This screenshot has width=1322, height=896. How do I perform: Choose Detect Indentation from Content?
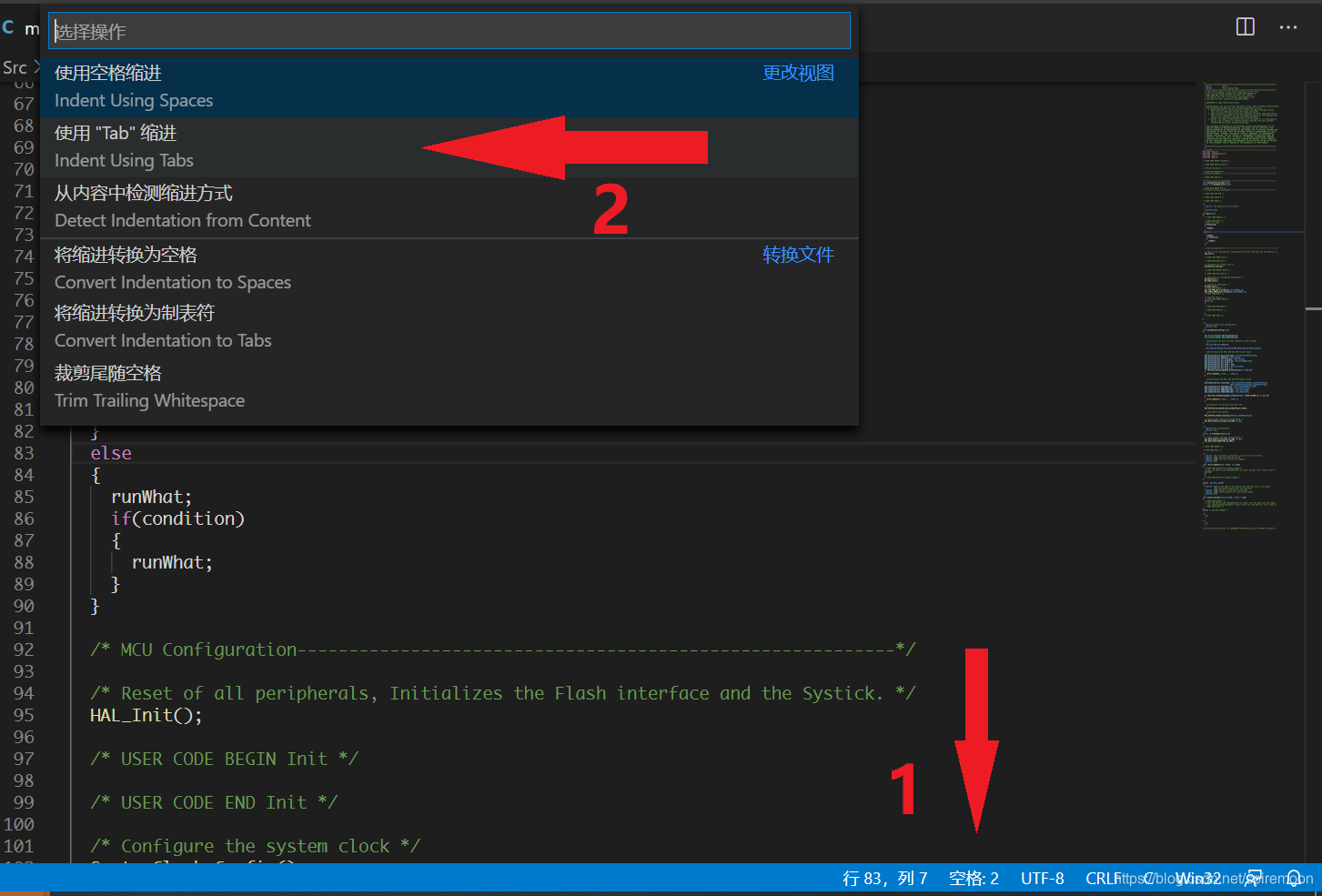(x=449, y=206)
